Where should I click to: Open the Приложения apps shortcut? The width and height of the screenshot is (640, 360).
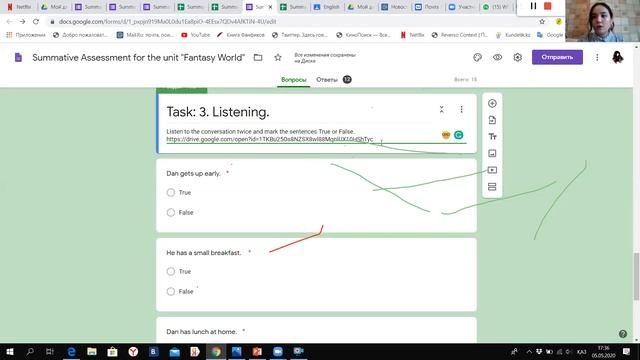[26, 35]
